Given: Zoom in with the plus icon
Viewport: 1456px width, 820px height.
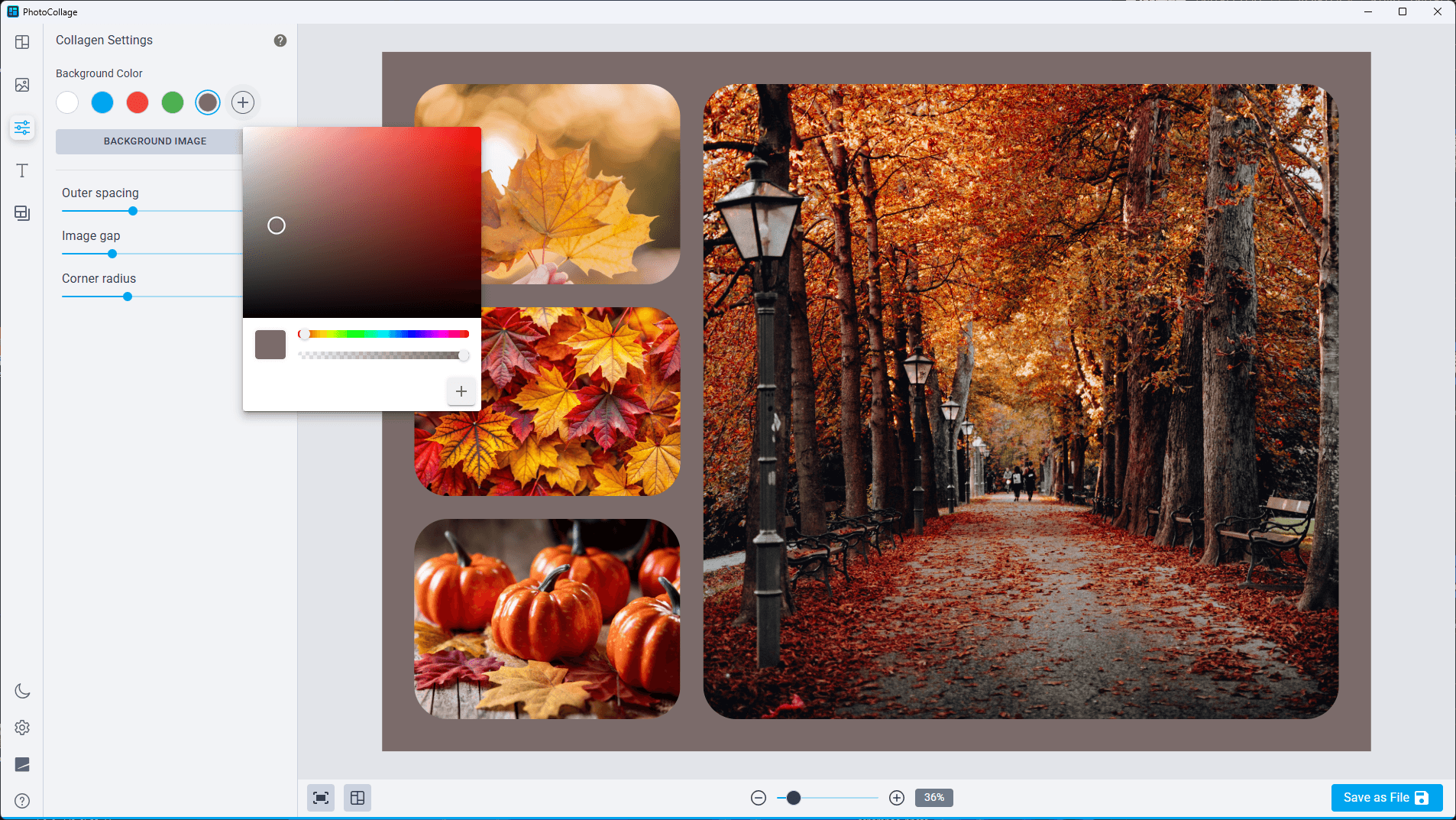Looking at the screenshot, I should click(x=897, y=798).
